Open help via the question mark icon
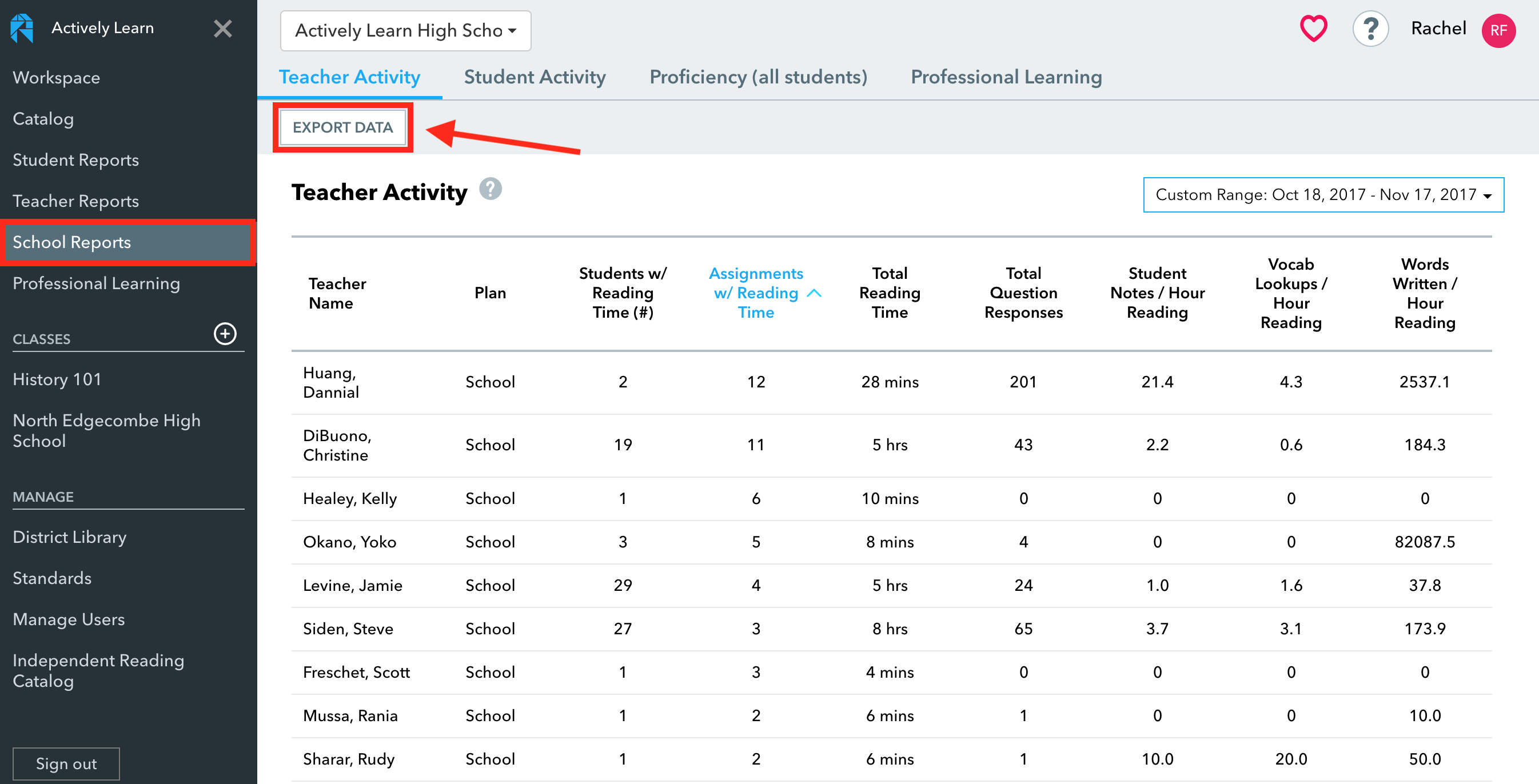Image resolution: width=1539 pixels, height=784 pixels. [x=1370, y=29]
